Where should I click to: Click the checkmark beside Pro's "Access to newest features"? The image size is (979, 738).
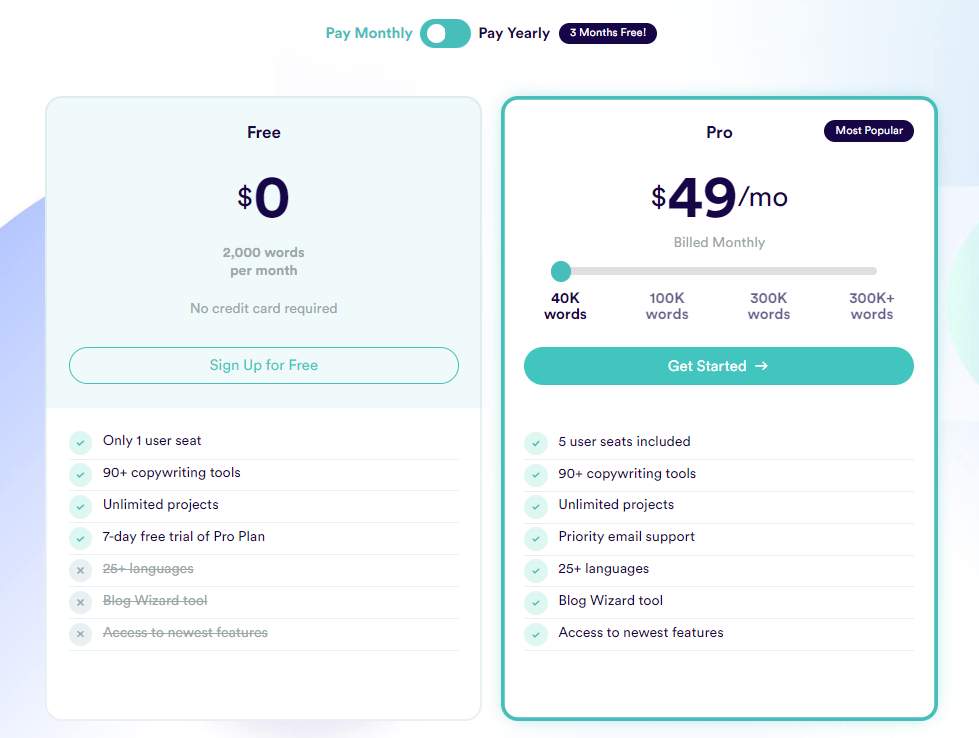(x=535, y=634)
